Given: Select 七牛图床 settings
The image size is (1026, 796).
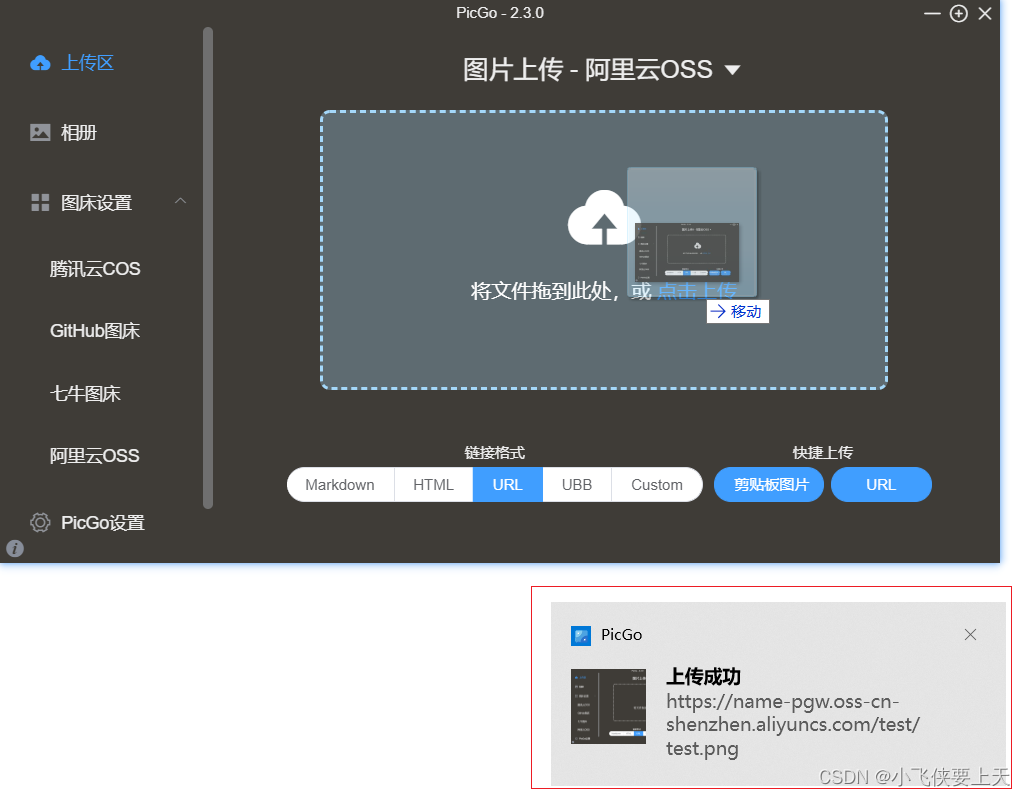Looking at the screenshot, I should click(x=85, y=394).
